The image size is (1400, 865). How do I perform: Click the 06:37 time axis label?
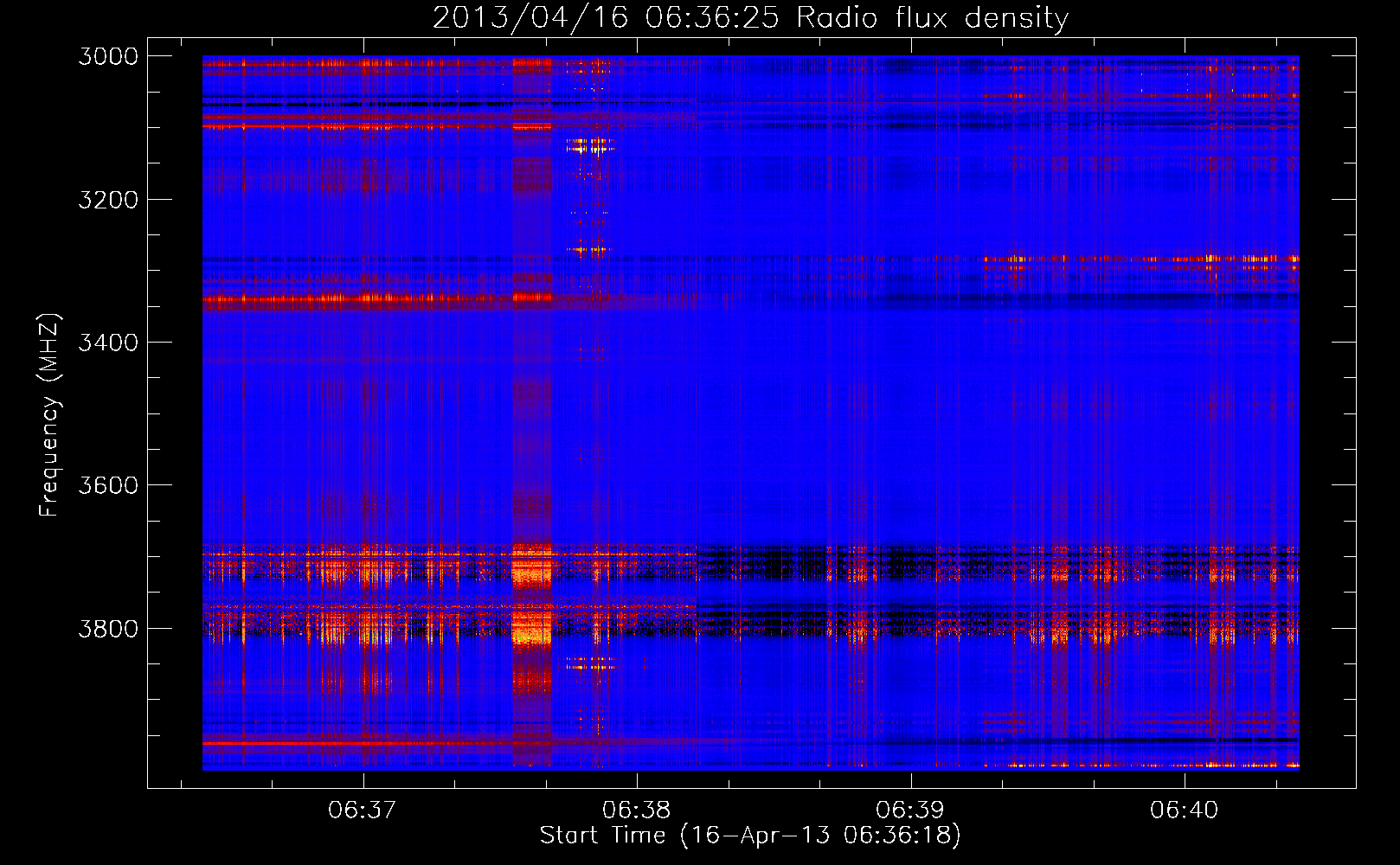(363, 811)
